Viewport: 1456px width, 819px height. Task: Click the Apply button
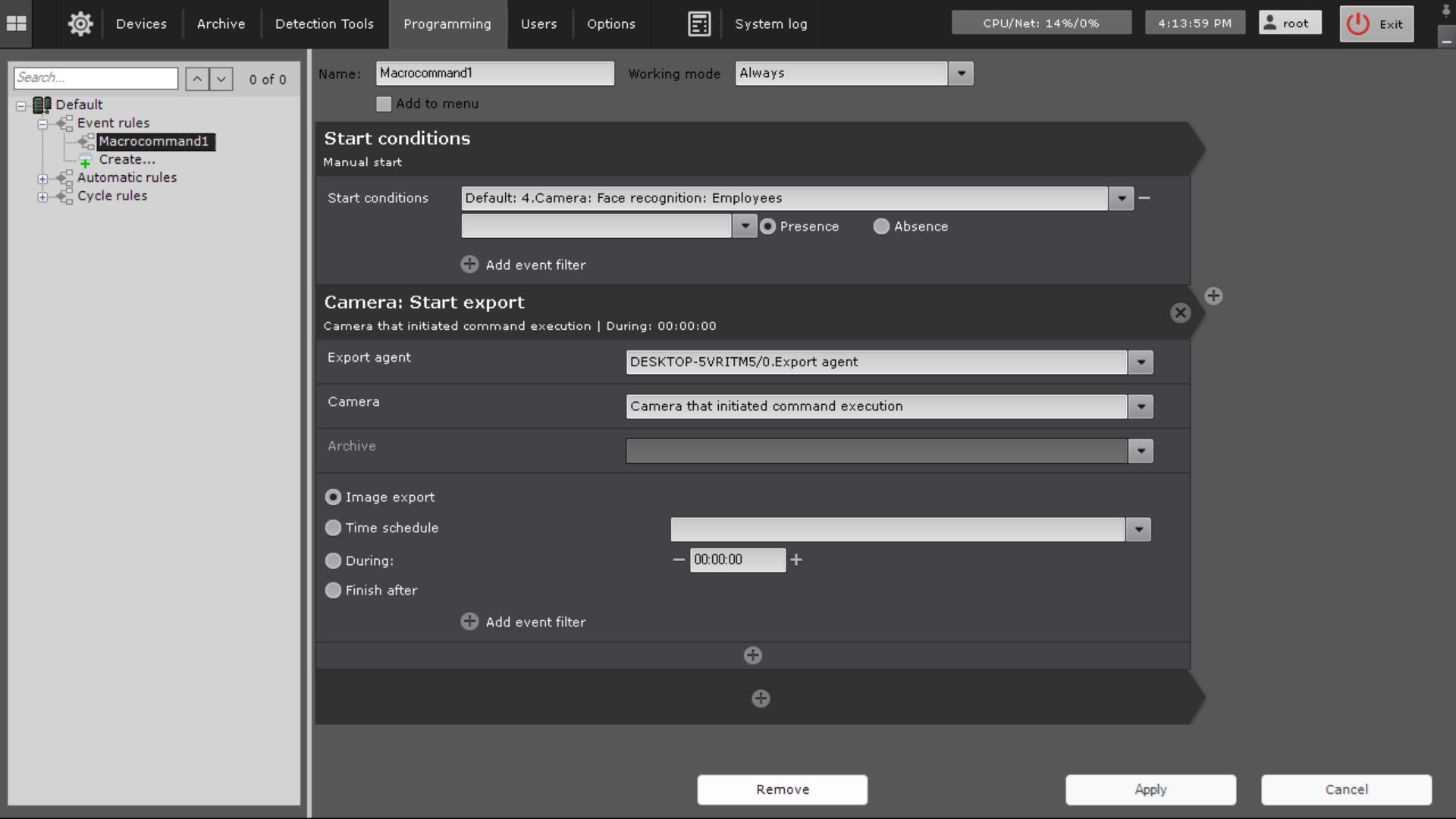tap(1150, 789)
